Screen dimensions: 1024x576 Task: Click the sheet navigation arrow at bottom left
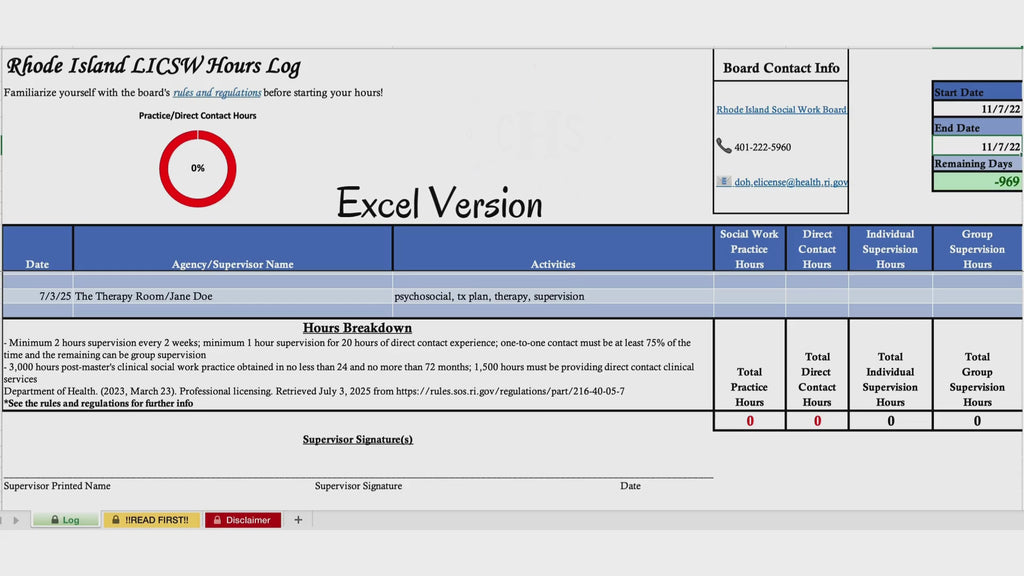click(x=16, y=520)
